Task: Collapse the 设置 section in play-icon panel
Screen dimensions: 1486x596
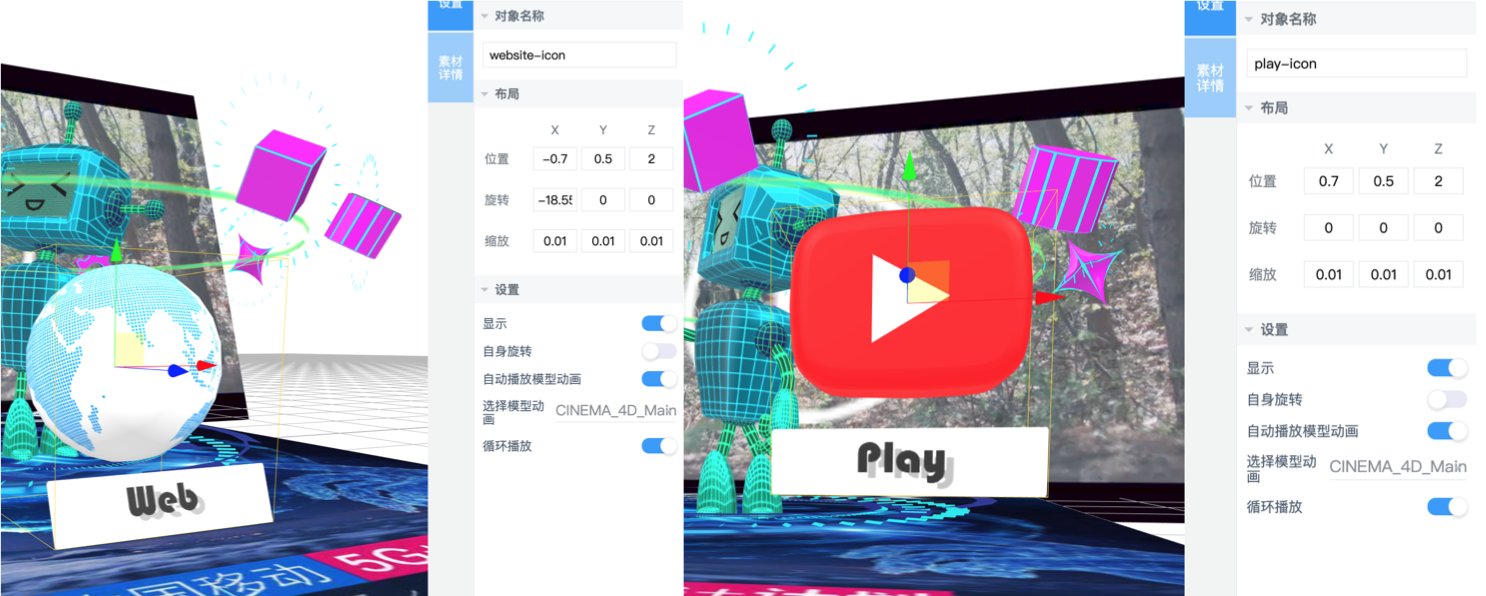Action: click(x=1249, y=329)
